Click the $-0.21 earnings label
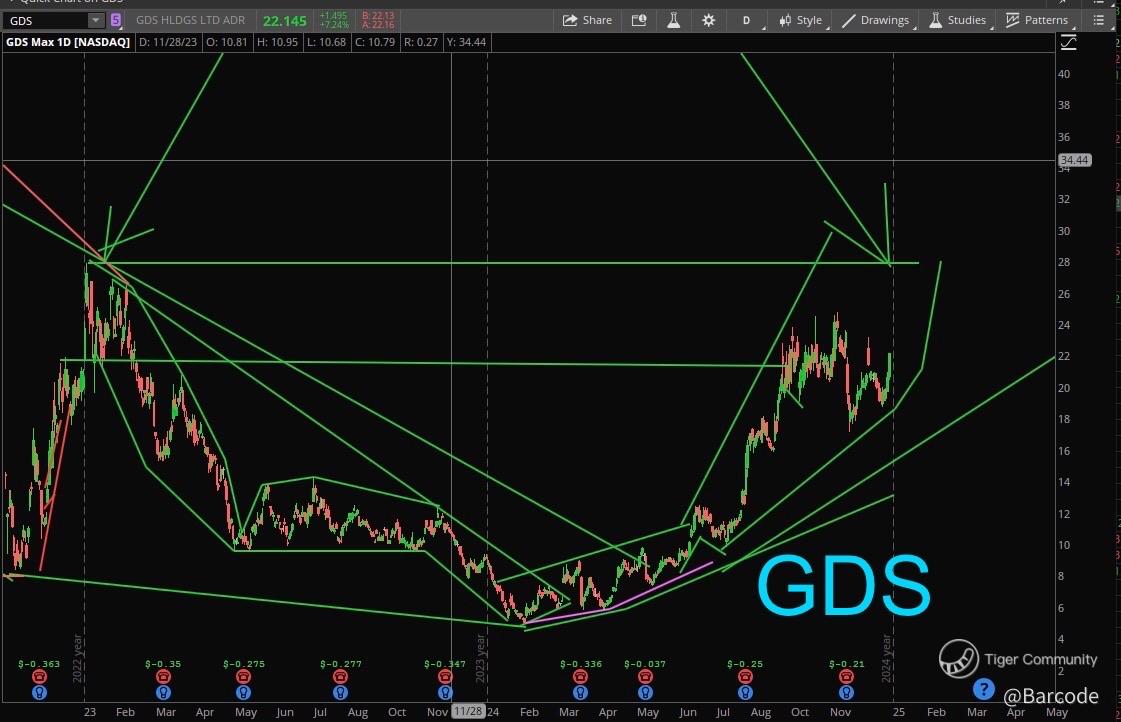Viewport: 1121px width, 722px height. (846, 664)
